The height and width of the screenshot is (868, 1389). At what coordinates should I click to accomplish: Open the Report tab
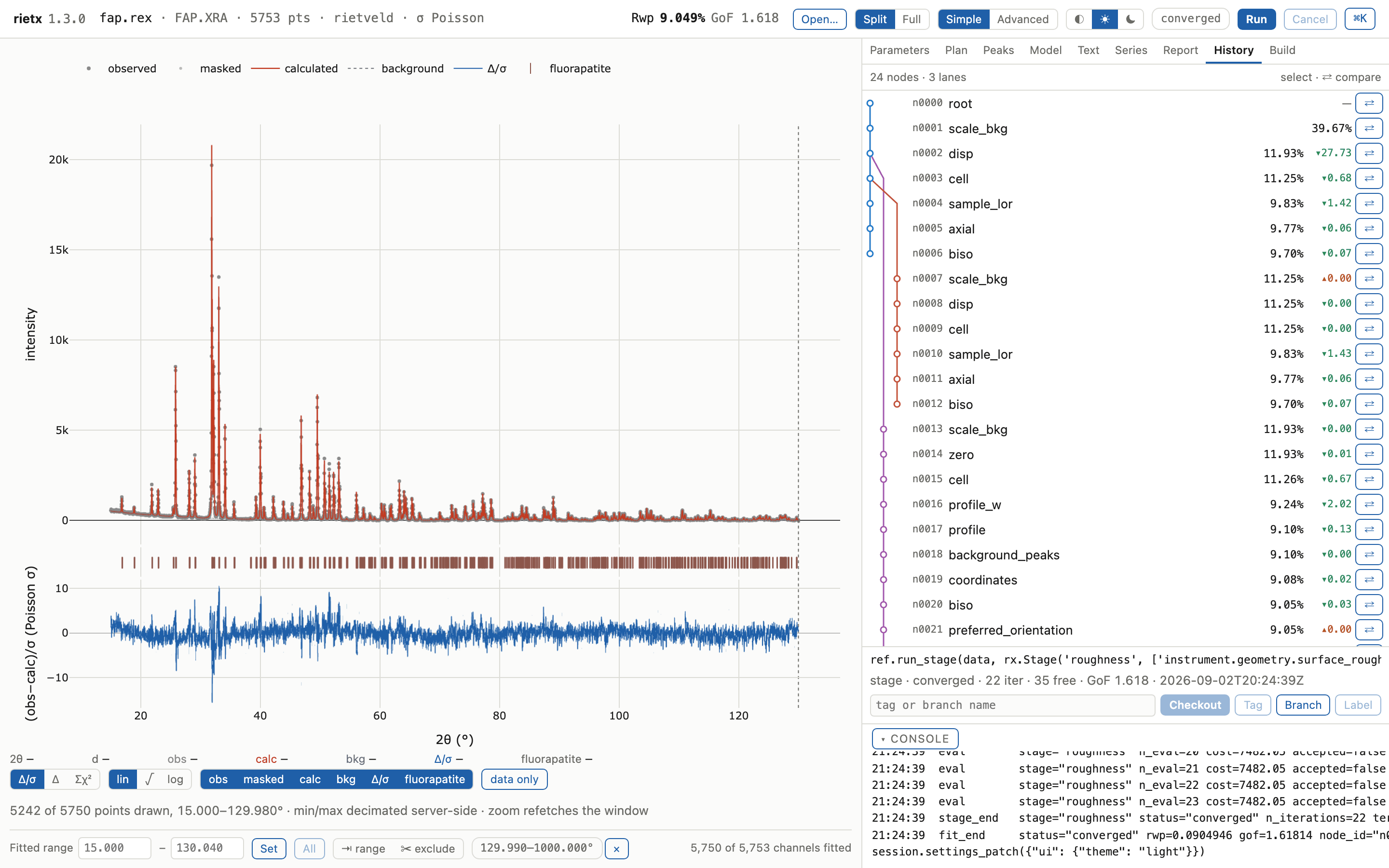coord(1180,51)
